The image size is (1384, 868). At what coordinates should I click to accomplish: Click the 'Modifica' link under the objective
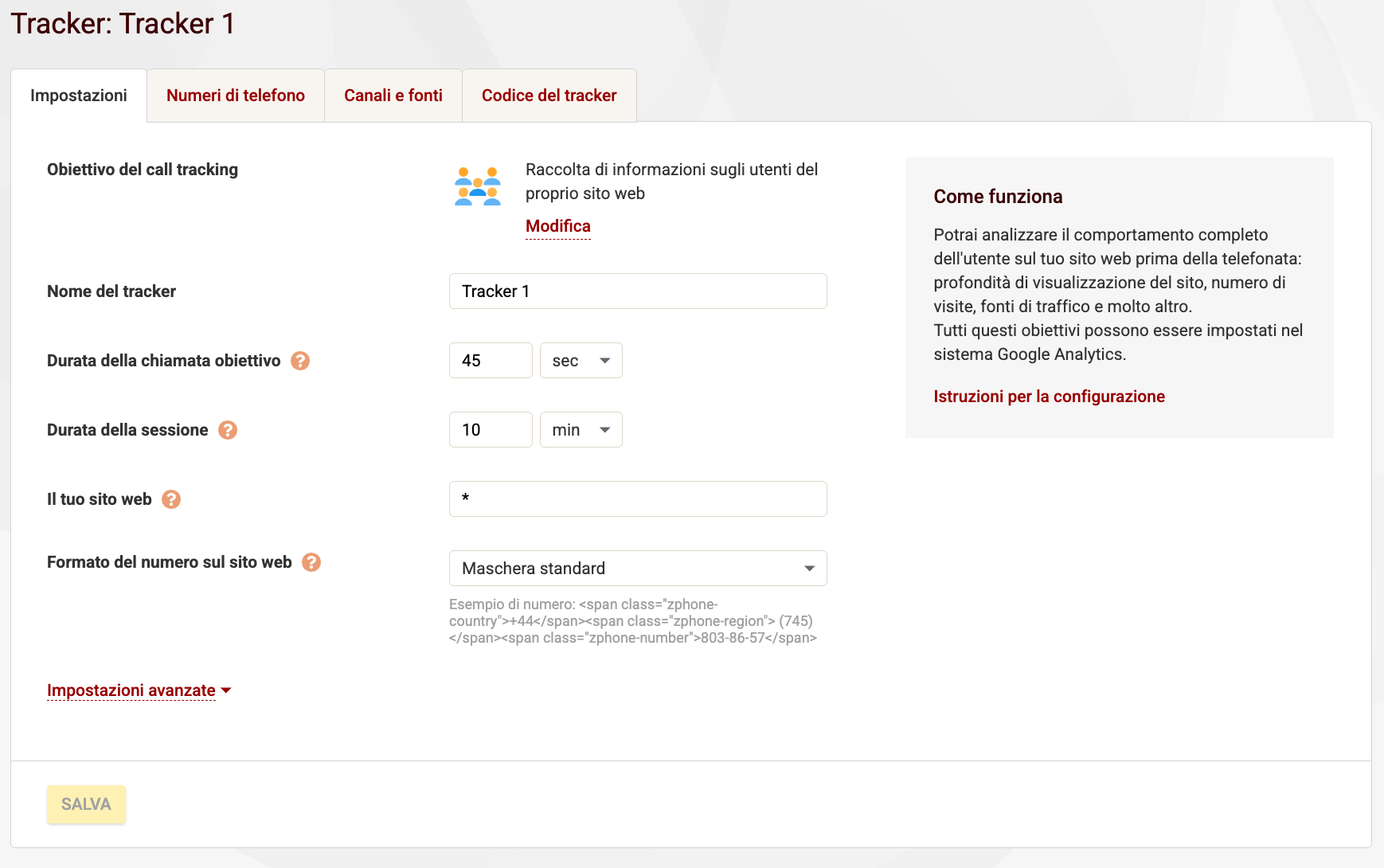point(557,226)
